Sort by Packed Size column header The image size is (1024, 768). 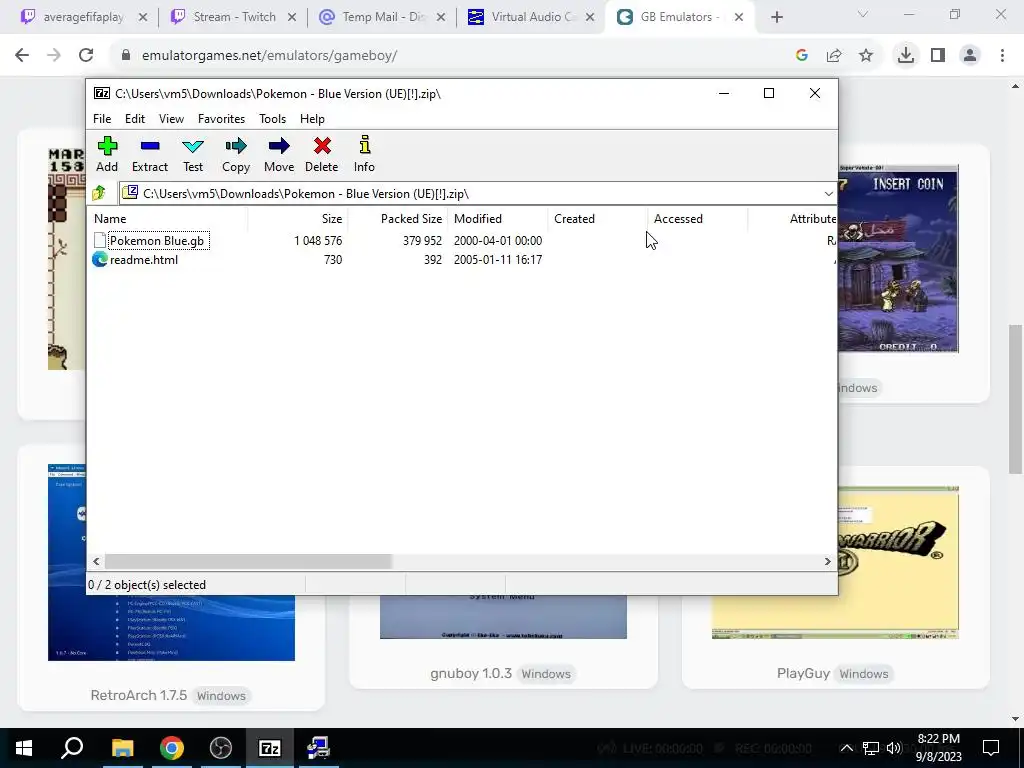(397, 219)
